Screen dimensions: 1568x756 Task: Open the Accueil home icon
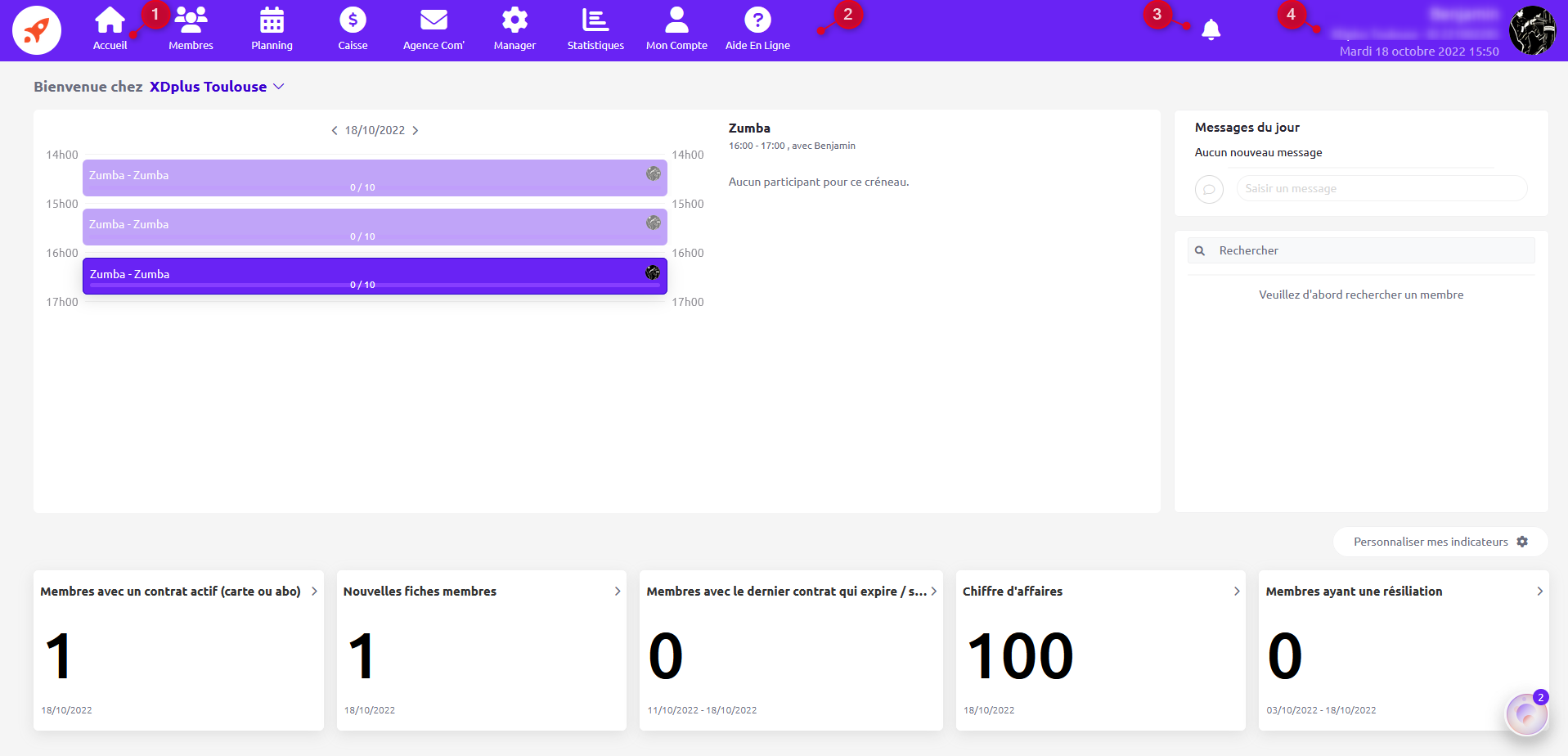point(110,20)
